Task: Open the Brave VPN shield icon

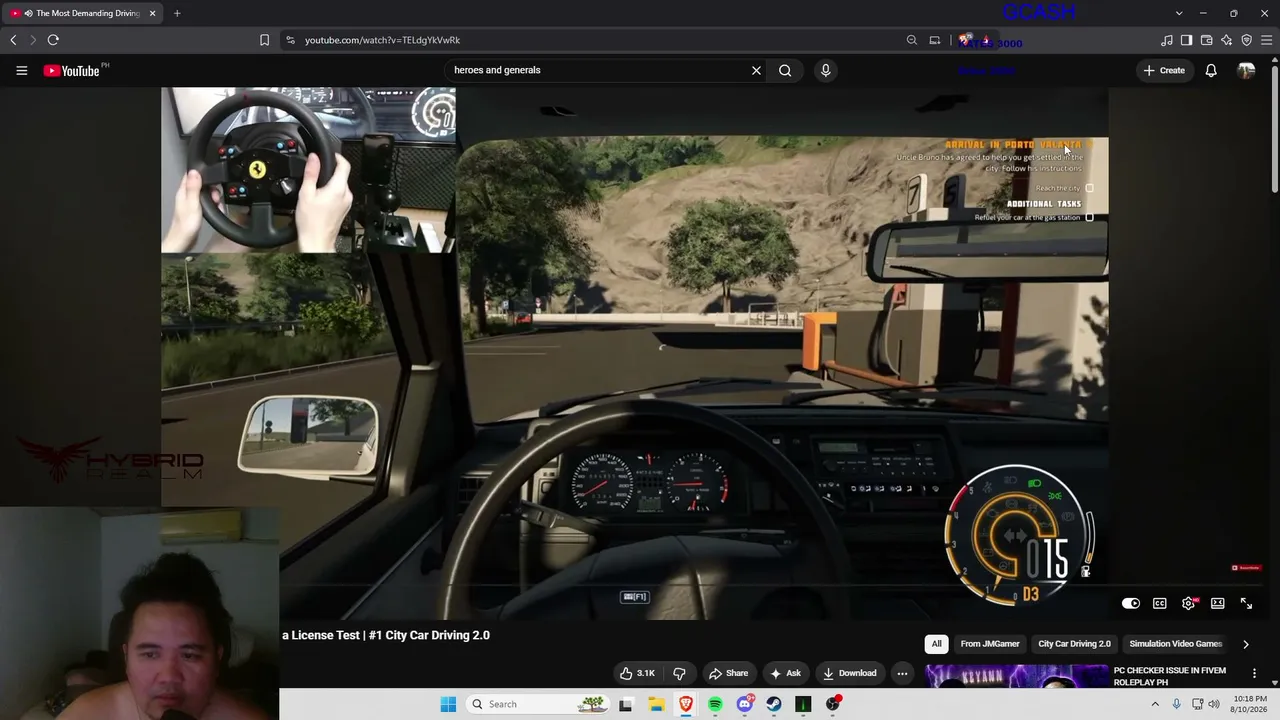Action: (x=1246, y=40)
